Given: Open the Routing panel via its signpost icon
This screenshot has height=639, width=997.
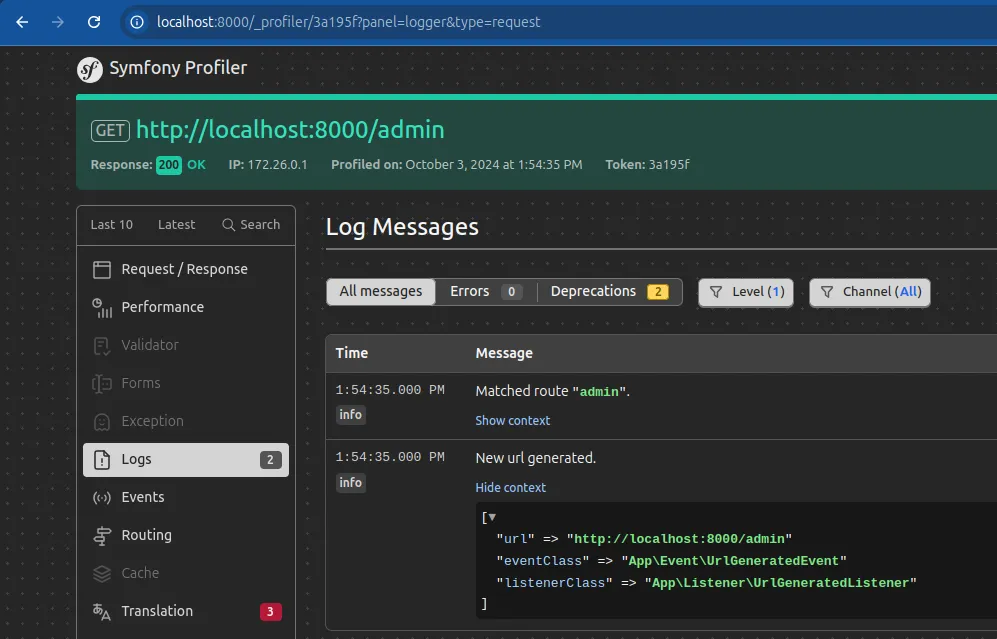Looking at the screenshot, I should tap(103, 535).
